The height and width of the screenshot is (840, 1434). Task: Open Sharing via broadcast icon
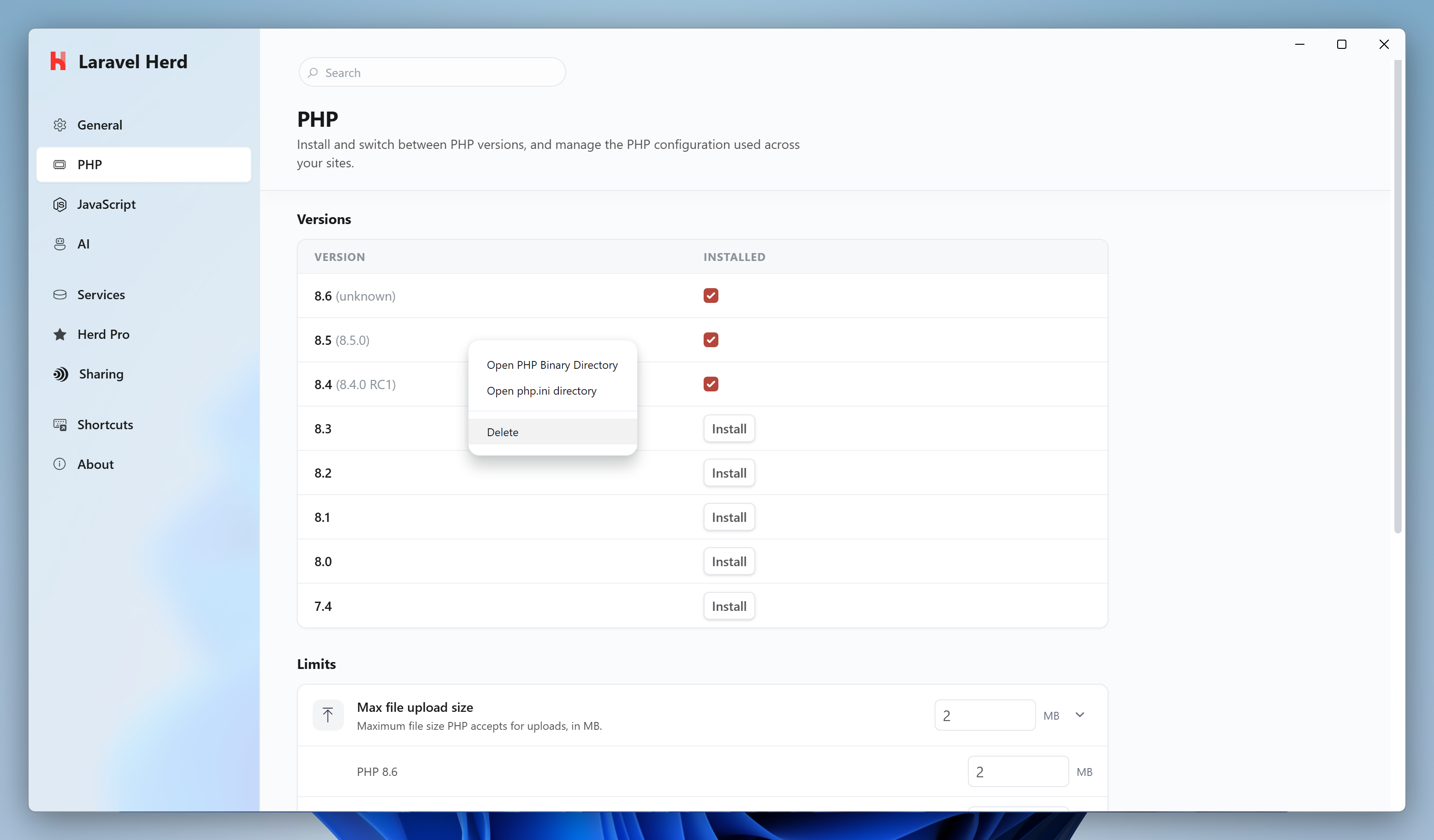[x=60, y=374]
